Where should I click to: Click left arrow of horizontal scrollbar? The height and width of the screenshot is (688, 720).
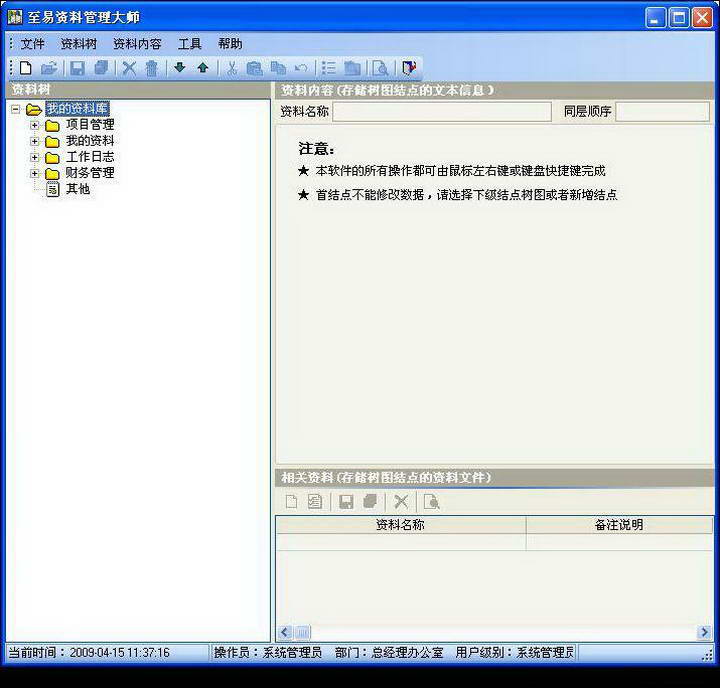pos(285,632)
